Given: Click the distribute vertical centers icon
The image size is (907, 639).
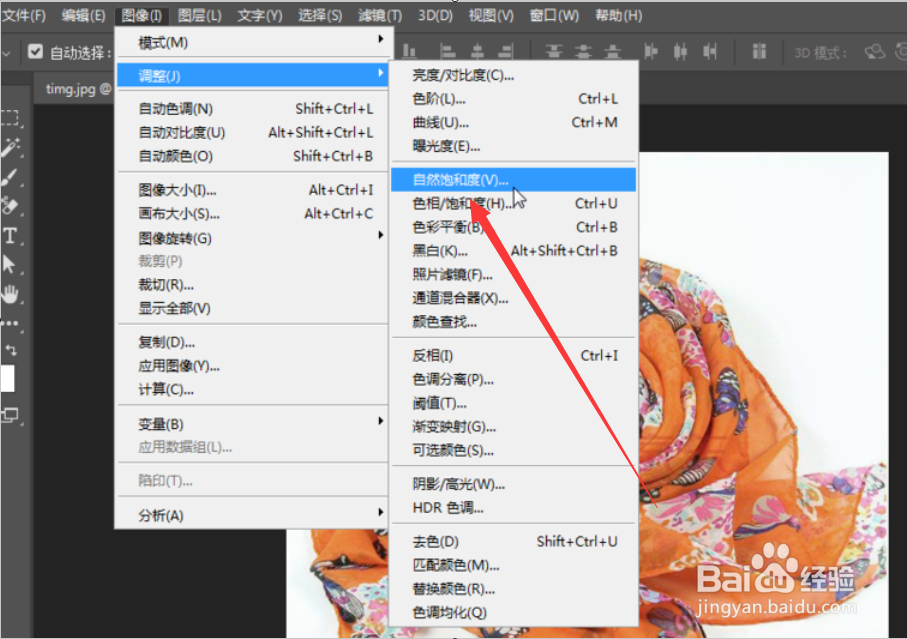Looking at the screenshot, I should [583, 52].
